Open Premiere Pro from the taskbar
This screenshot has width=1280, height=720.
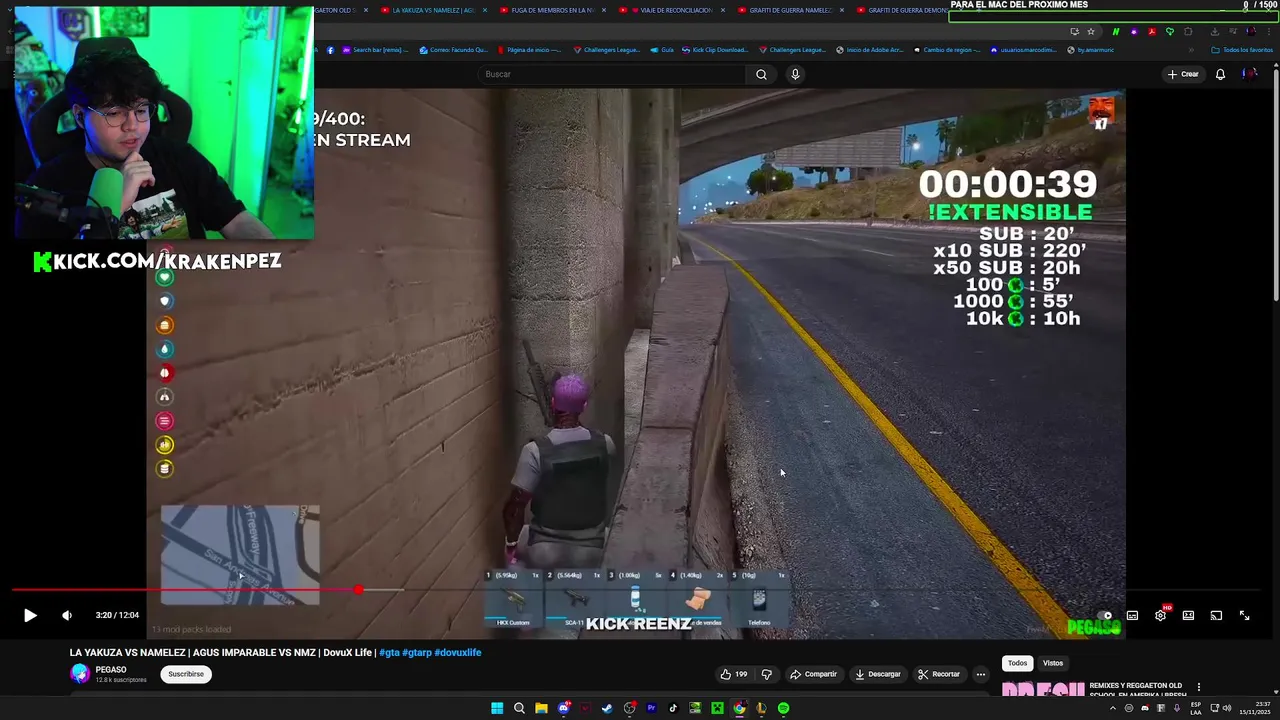pyautogui.click(x=651, y=708)
